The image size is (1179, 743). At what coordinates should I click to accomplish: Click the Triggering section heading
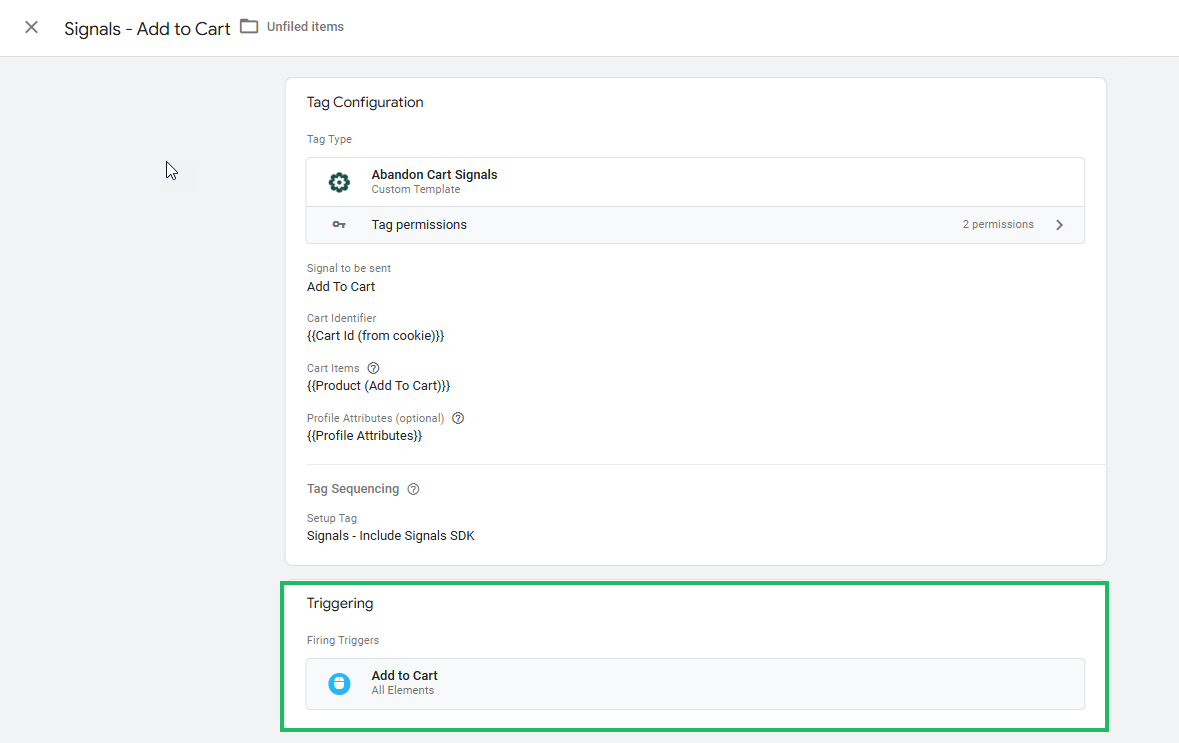click(340, 604)
